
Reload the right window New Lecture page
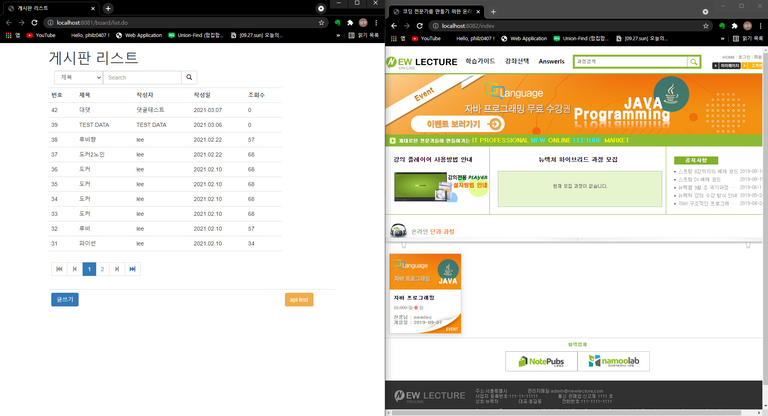(x=419, y=26)
